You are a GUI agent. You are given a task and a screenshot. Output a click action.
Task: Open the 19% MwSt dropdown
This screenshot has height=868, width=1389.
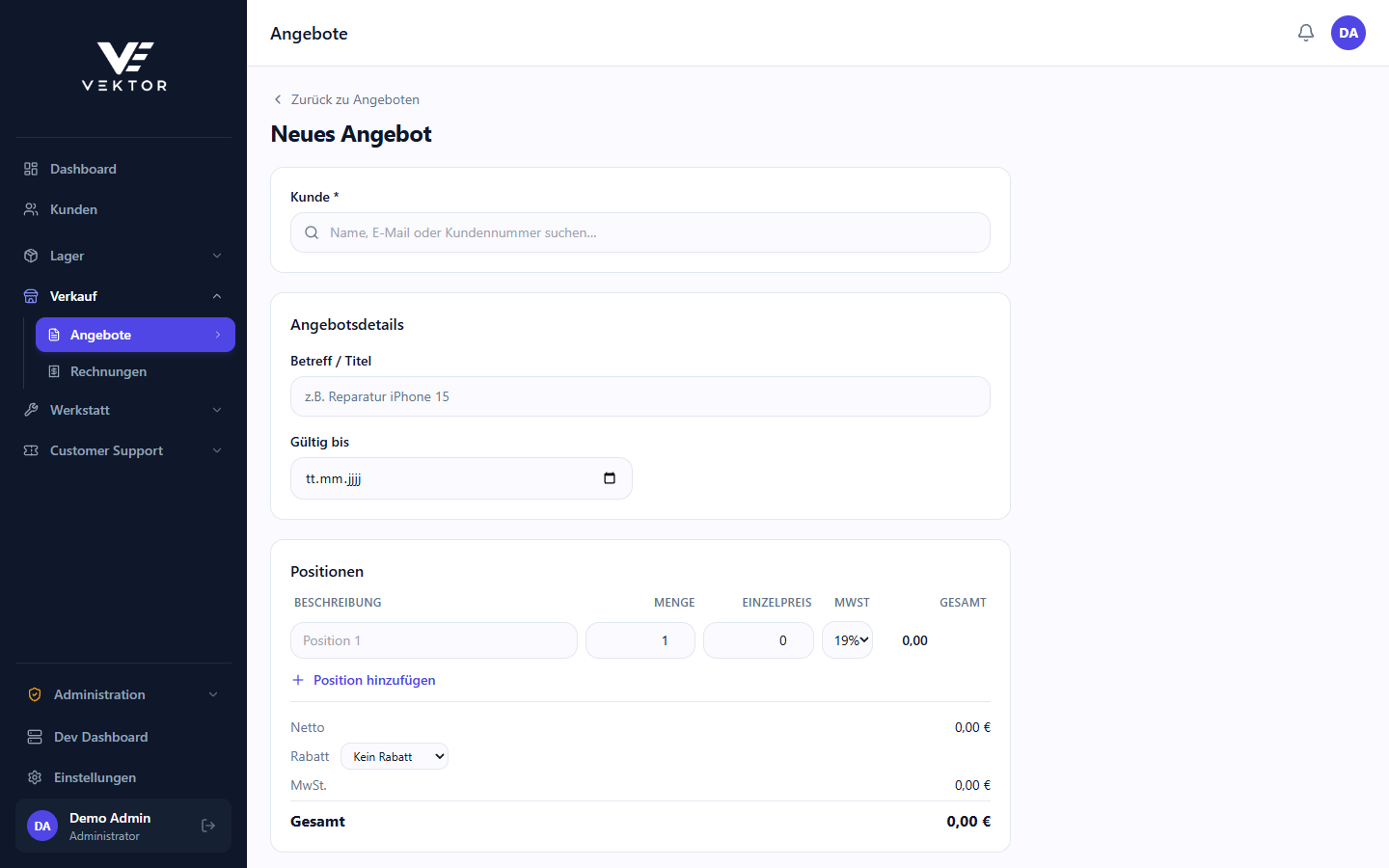coord(847,640)
